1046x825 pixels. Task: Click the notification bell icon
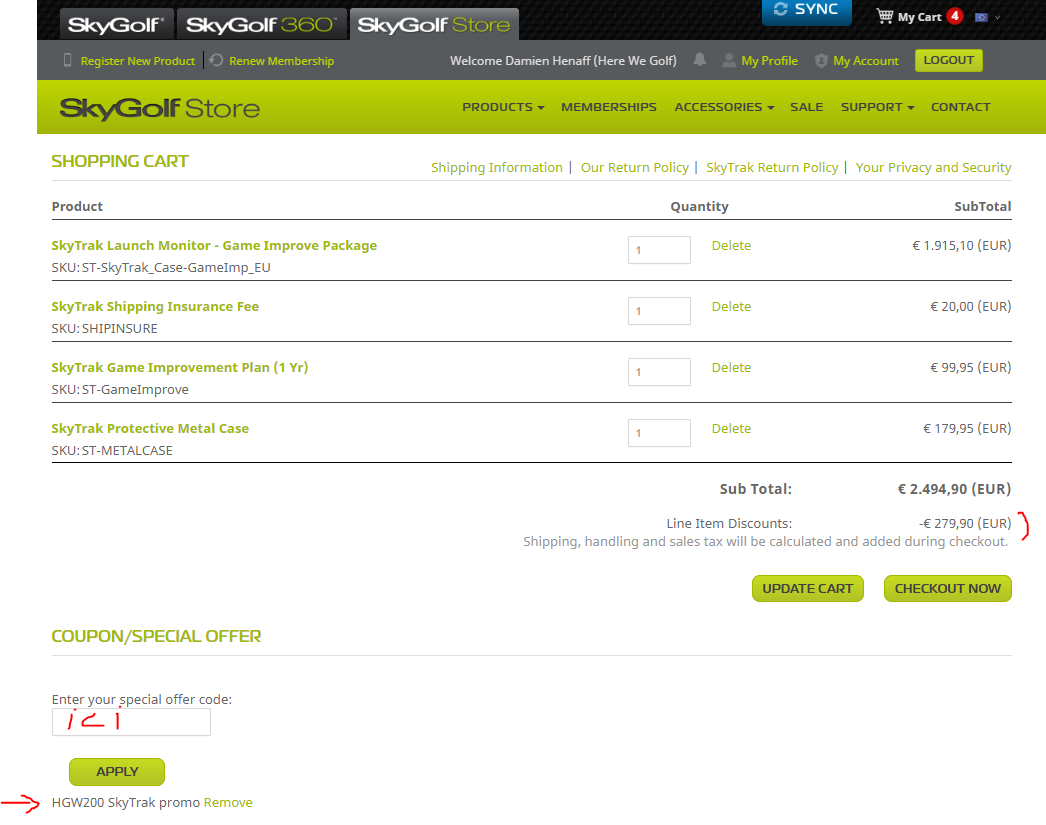pyautogui.click(x=700, y=60)
